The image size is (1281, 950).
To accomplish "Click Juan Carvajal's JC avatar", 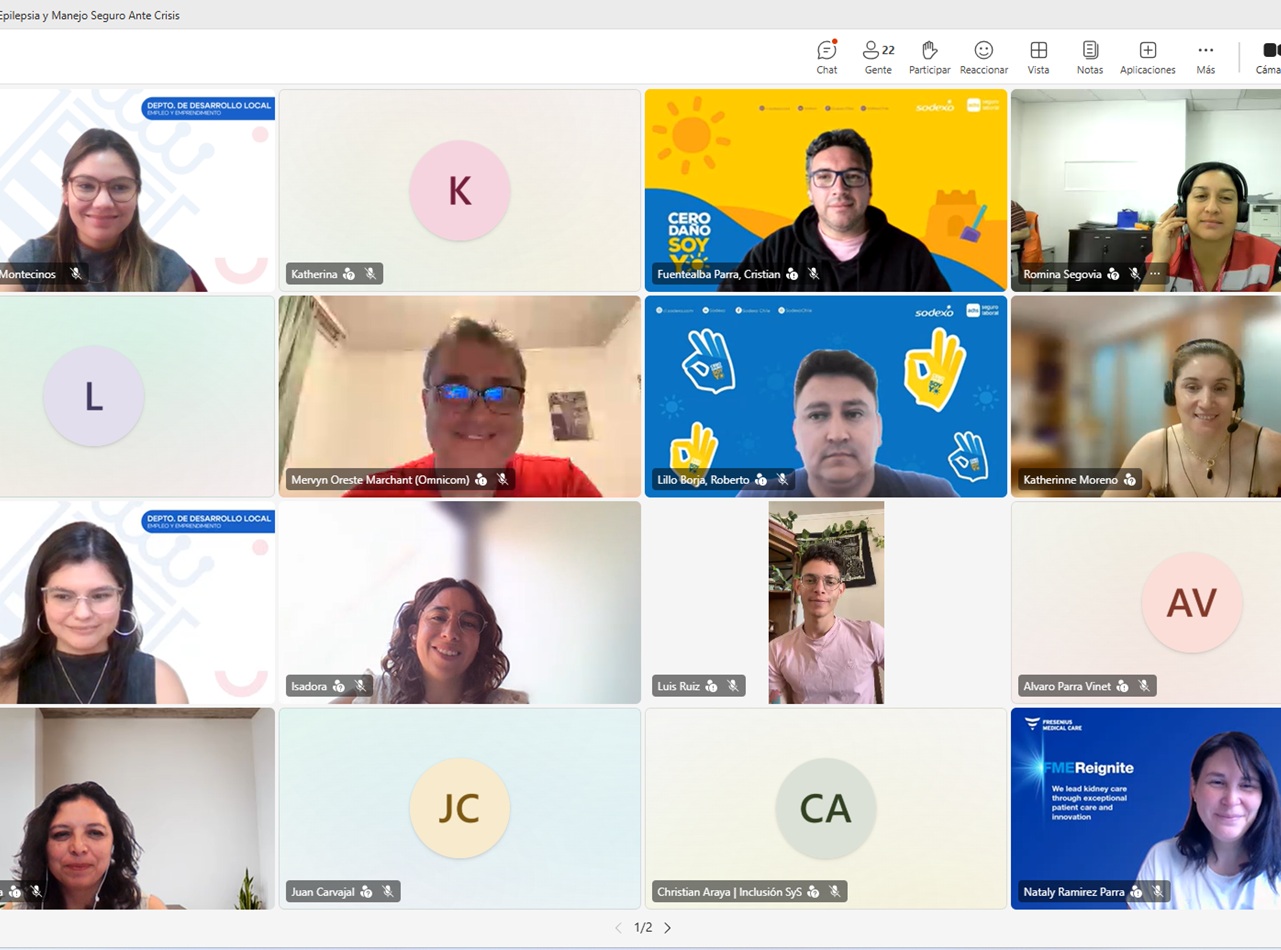I will pos(459,808).
